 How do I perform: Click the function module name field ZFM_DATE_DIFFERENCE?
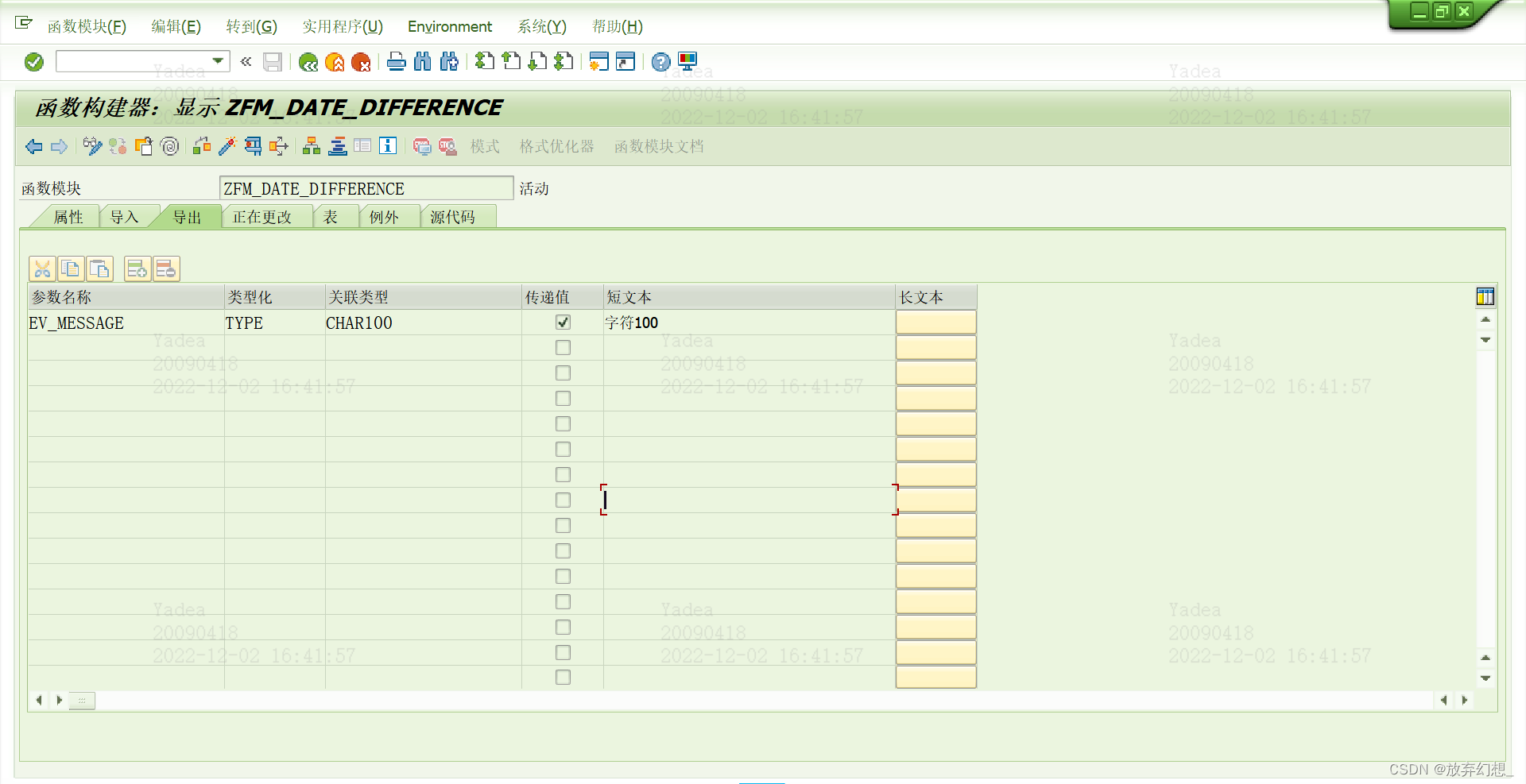click(x=366, y=188)
